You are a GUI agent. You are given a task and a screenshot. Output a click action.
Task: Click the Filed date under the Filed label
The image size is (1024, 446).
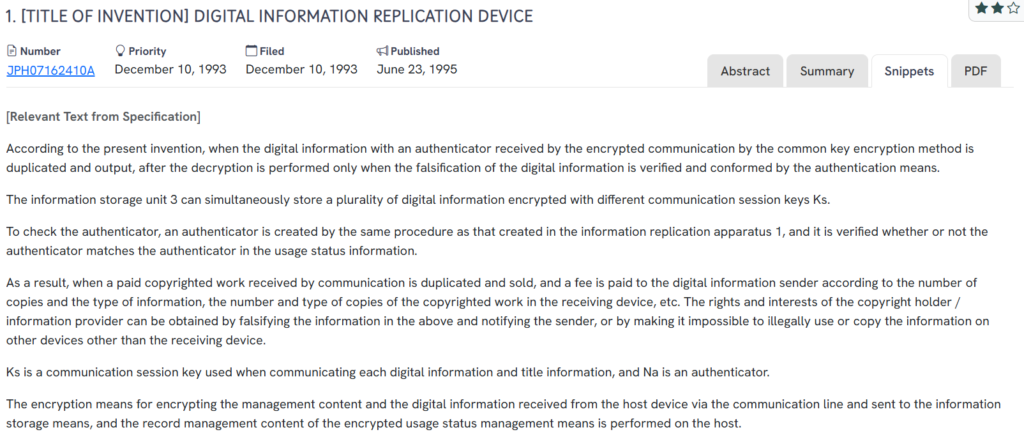[301, 70]
